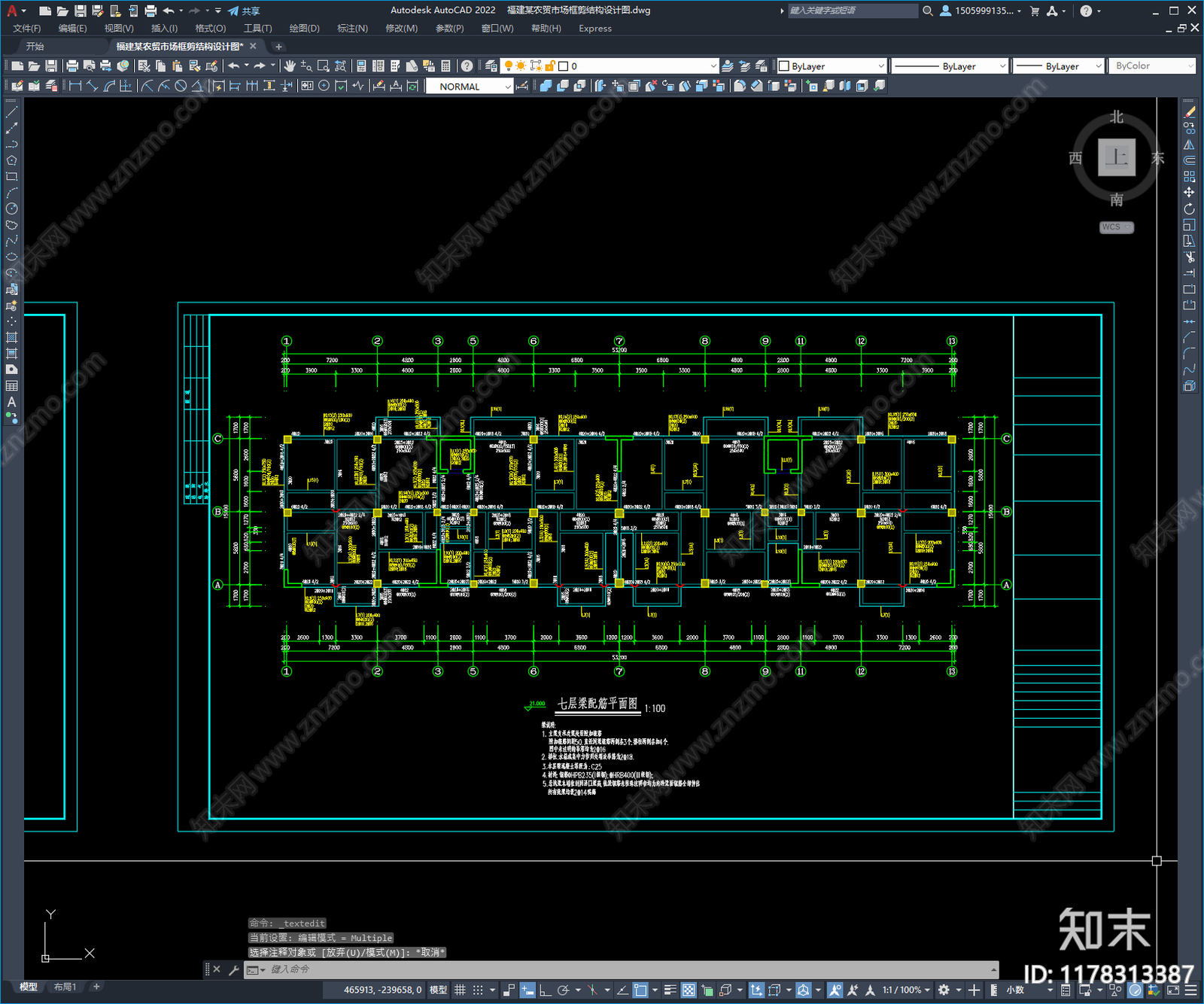Open the Layer Properties Manager icon
Screen dimensions: 1204x1004
(x=491, y=66)
